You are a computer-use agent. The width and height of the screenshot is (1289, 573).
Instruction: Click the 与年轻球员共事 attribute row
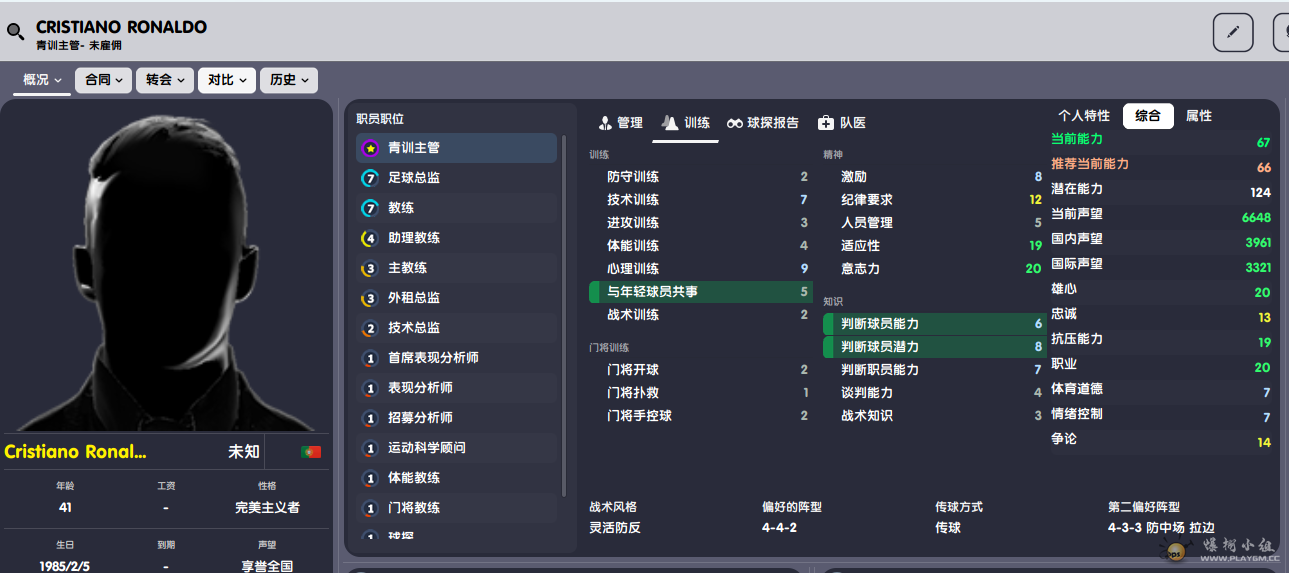(x=699, y=292)
